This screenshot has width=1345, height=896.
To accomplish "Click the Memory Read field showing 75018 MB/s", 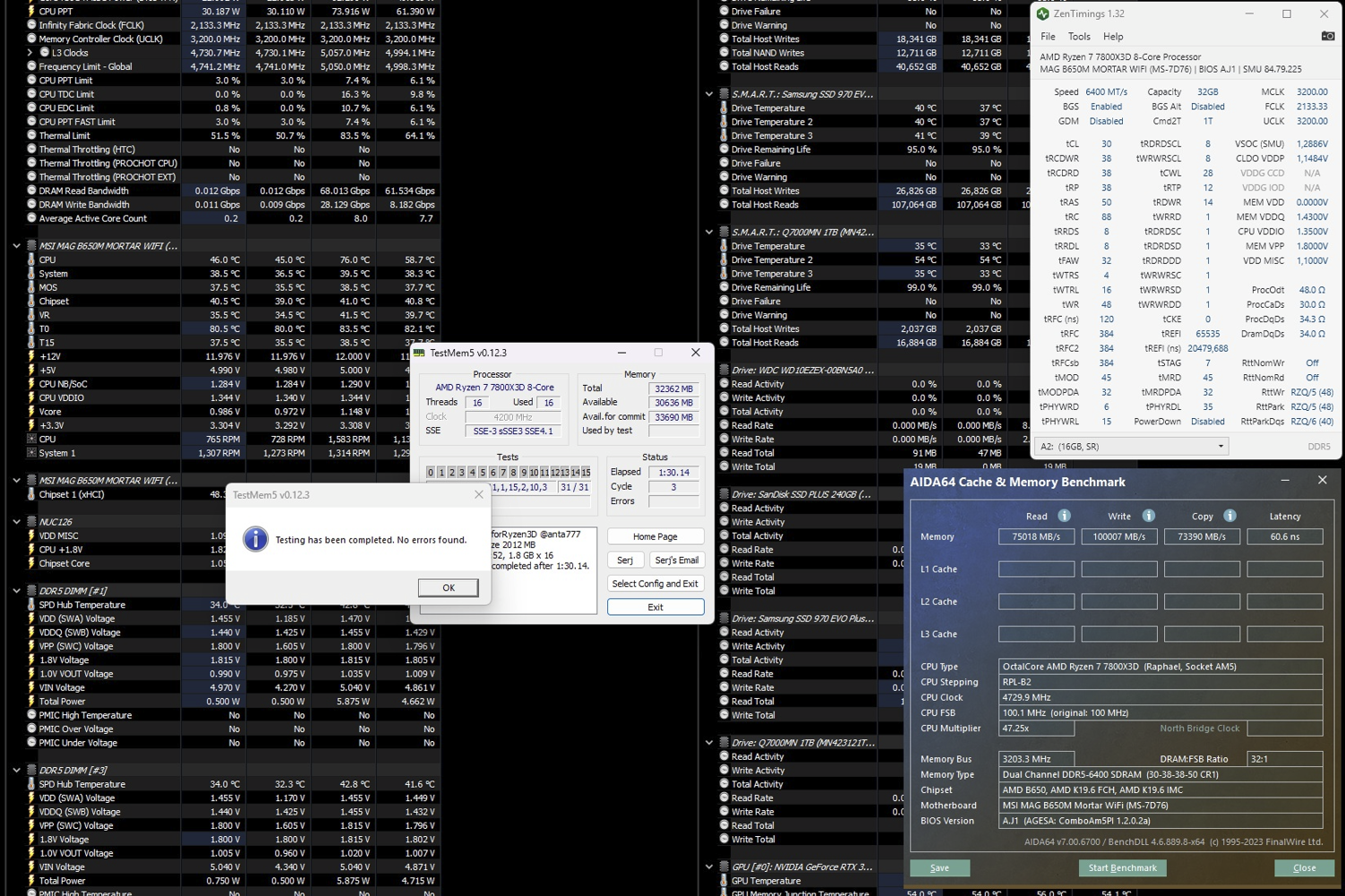I will [x=1037, y=536].
